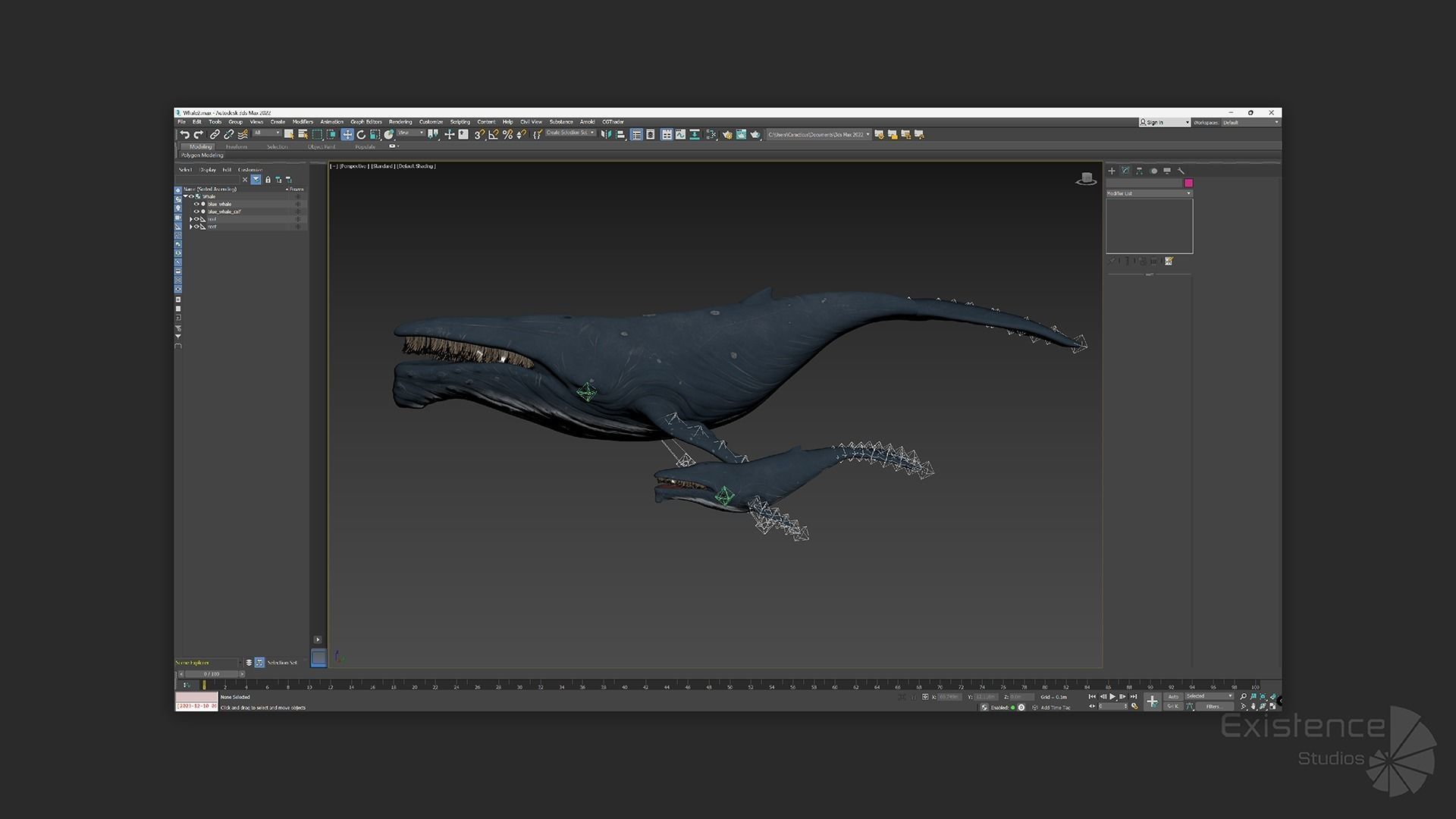1456x819 pixels.
Task: Toggle visibility eye of blue_whale object
Action: click(x=196, y=204)
